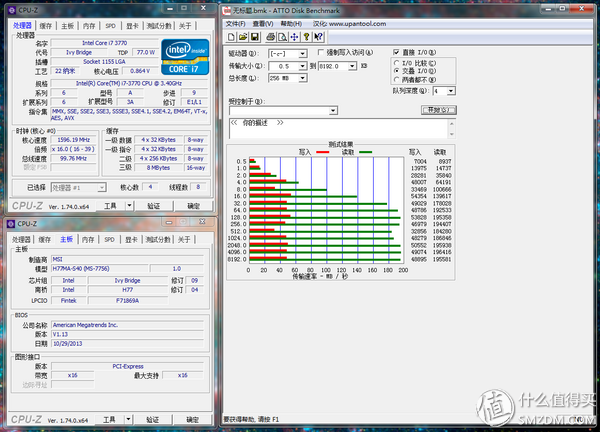Click the 验证 button in upper CPU-Z
Viewport: 600px width, 432px height.
click(x=153, y=206)
